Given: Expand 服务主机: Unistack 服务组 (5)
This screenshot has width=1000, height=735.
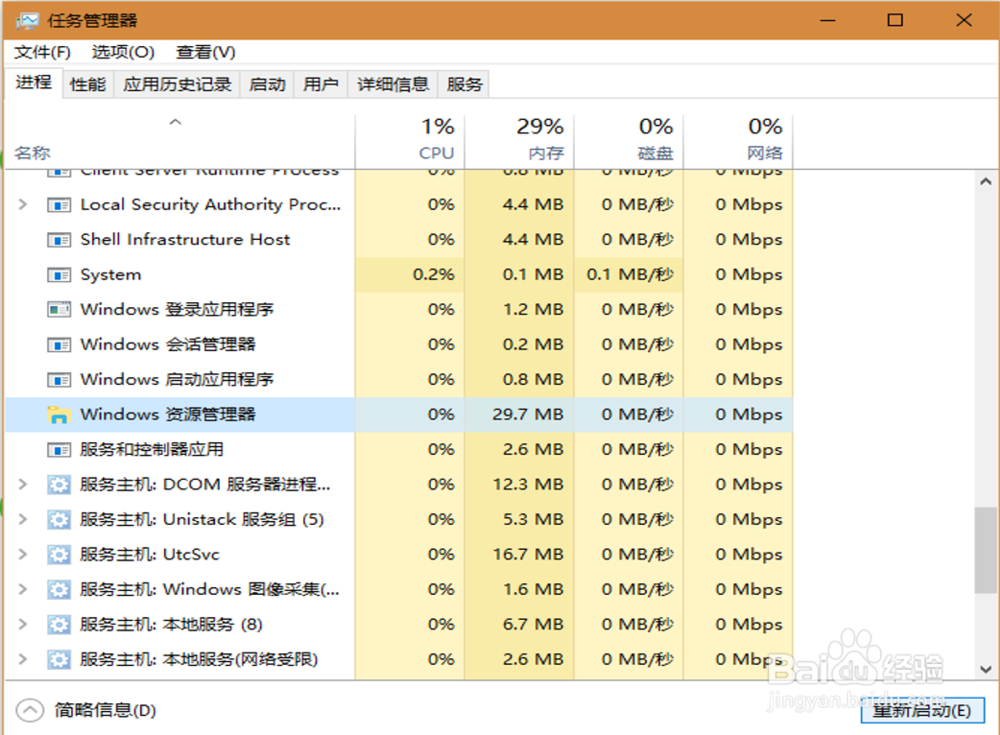Looking at the screenshot, I should click(x=23, y=519).
